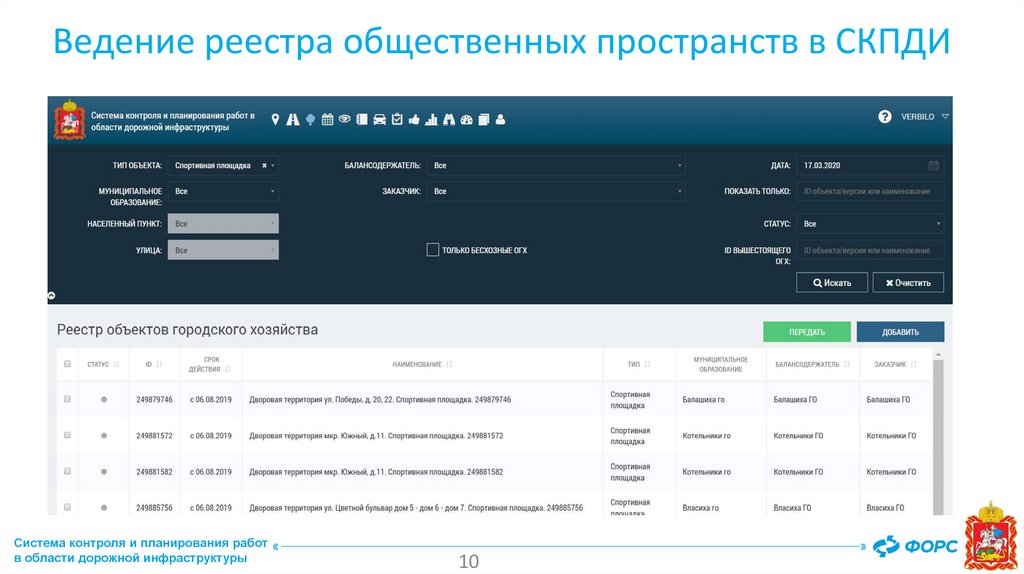
Task: Open the Балансодержатель filter dropdown
Action: pyautogui.click(x=556, y=166)
